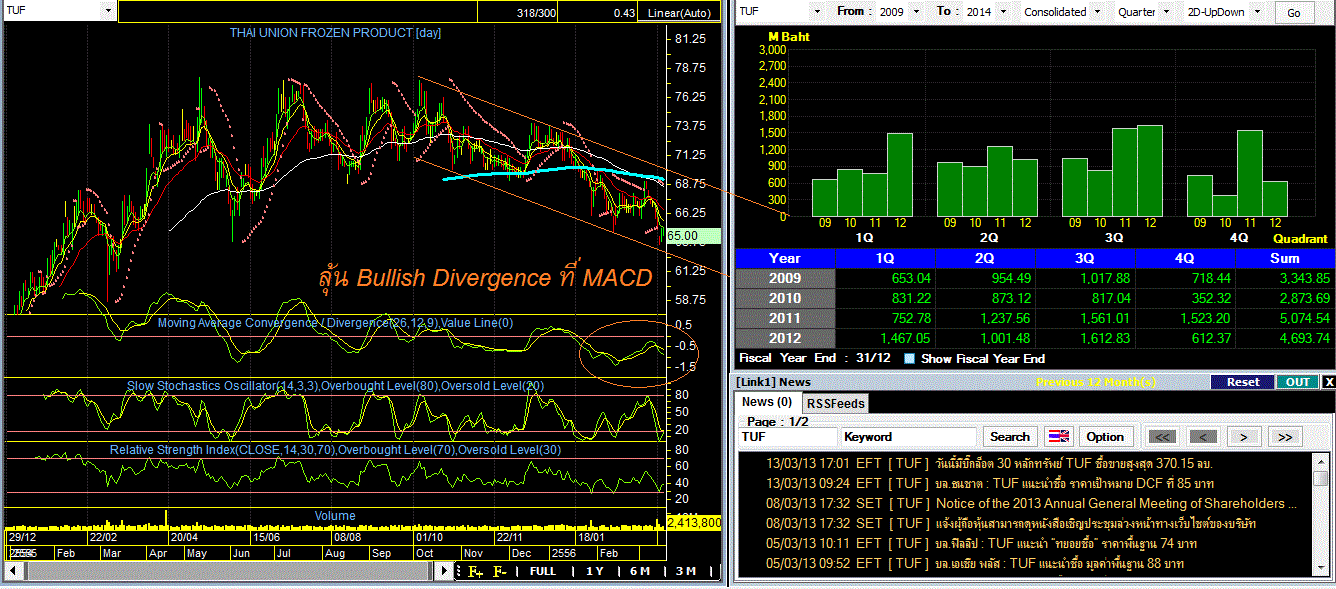Jump to first news page (<<)
The height and width of the screenshot is (589, 1336).
point(1161,437)
